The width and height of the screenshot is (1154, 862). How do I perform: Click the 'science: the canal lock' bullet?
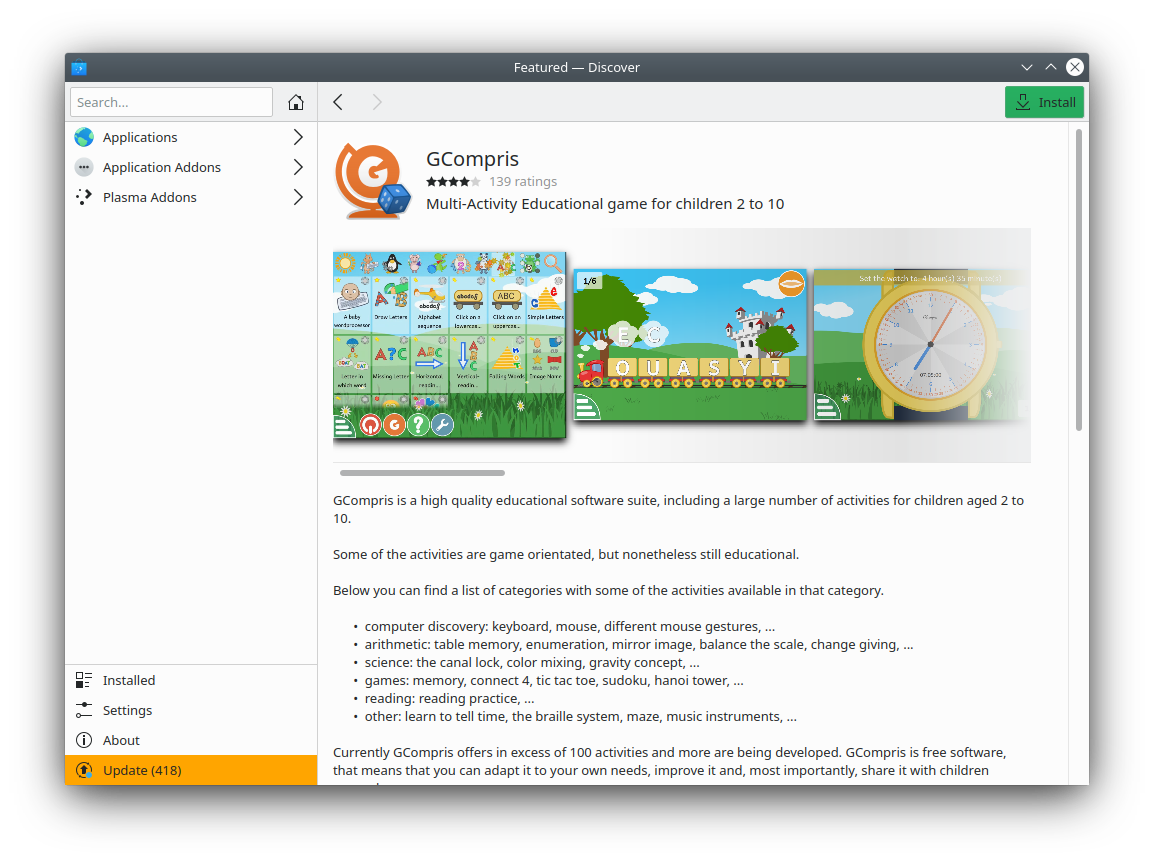tap(532, 663)
